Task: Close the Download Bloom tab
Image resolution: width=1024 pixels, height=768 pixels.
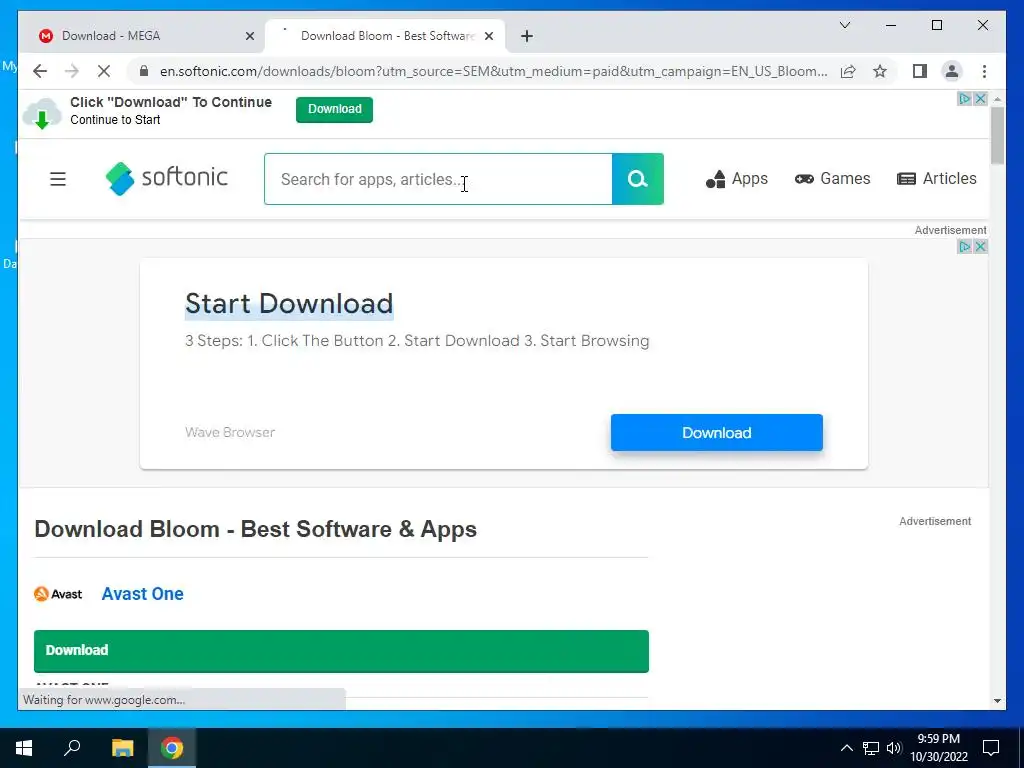Action: click(x=488, y=36)
